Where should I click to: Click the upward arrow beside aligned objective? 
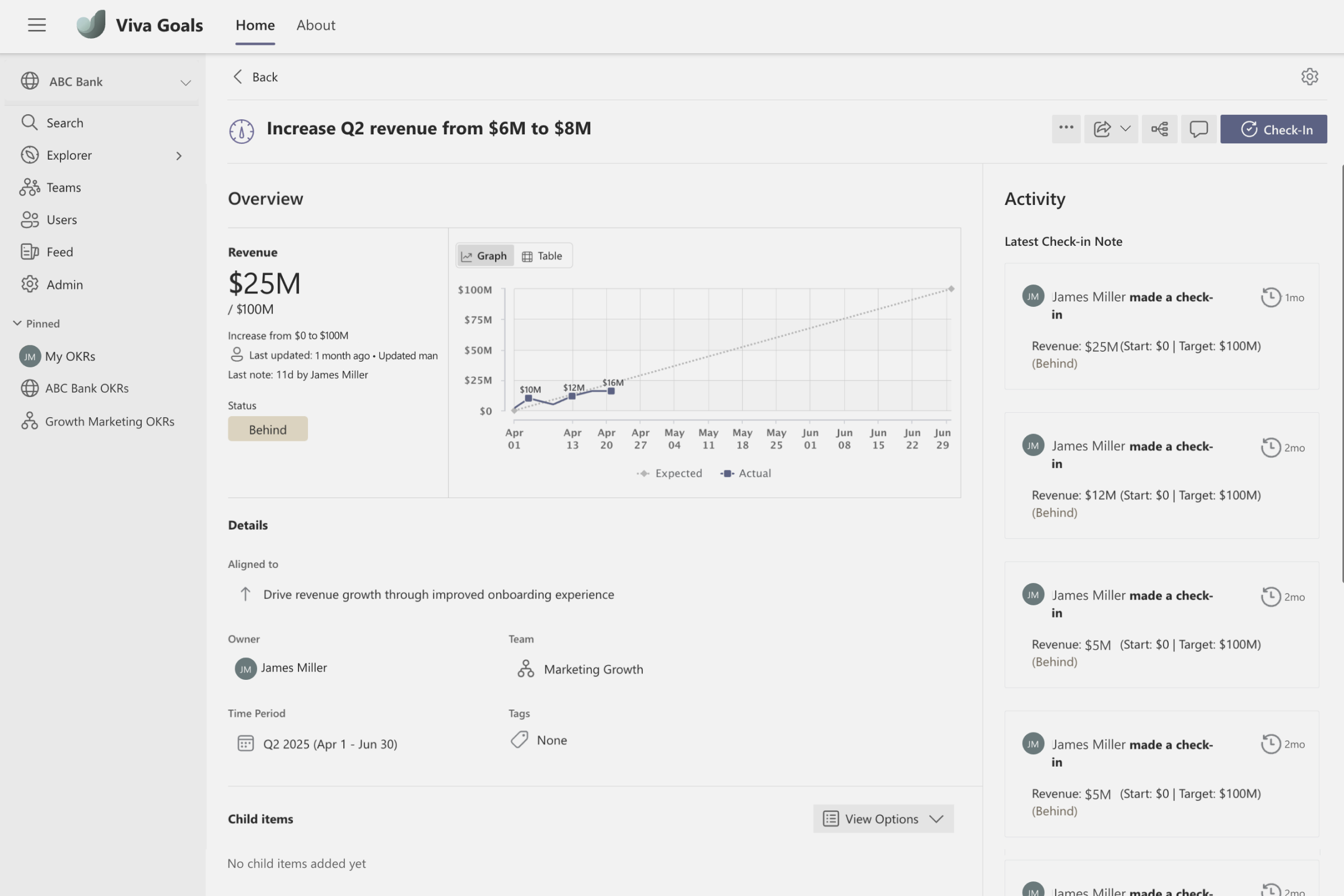tap(245, 594)
